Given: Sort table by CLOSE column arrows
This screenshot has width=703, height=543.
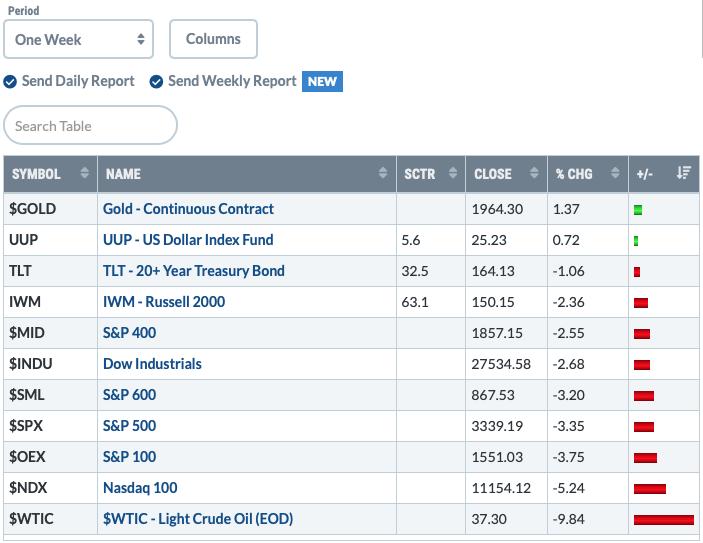Looking at the screenshot, I should [x=534, y=173].
